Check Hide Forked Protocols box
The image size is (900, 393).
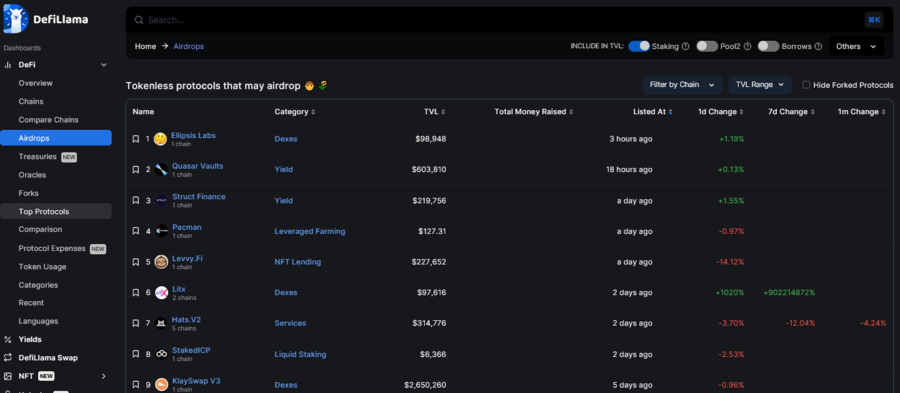806,85
